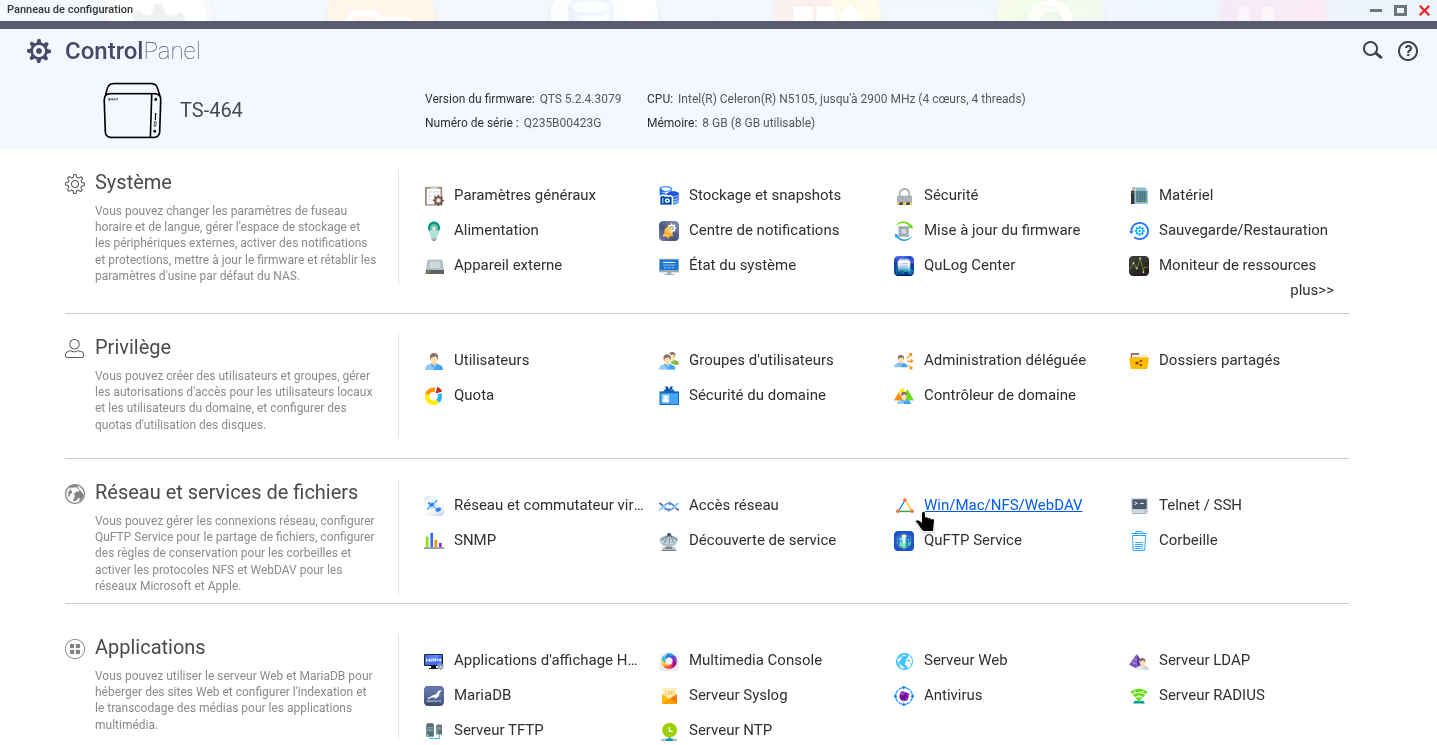Click the MariaDB icon
The height and width of the screenshot is (745, 1437).
click(434, 695)
